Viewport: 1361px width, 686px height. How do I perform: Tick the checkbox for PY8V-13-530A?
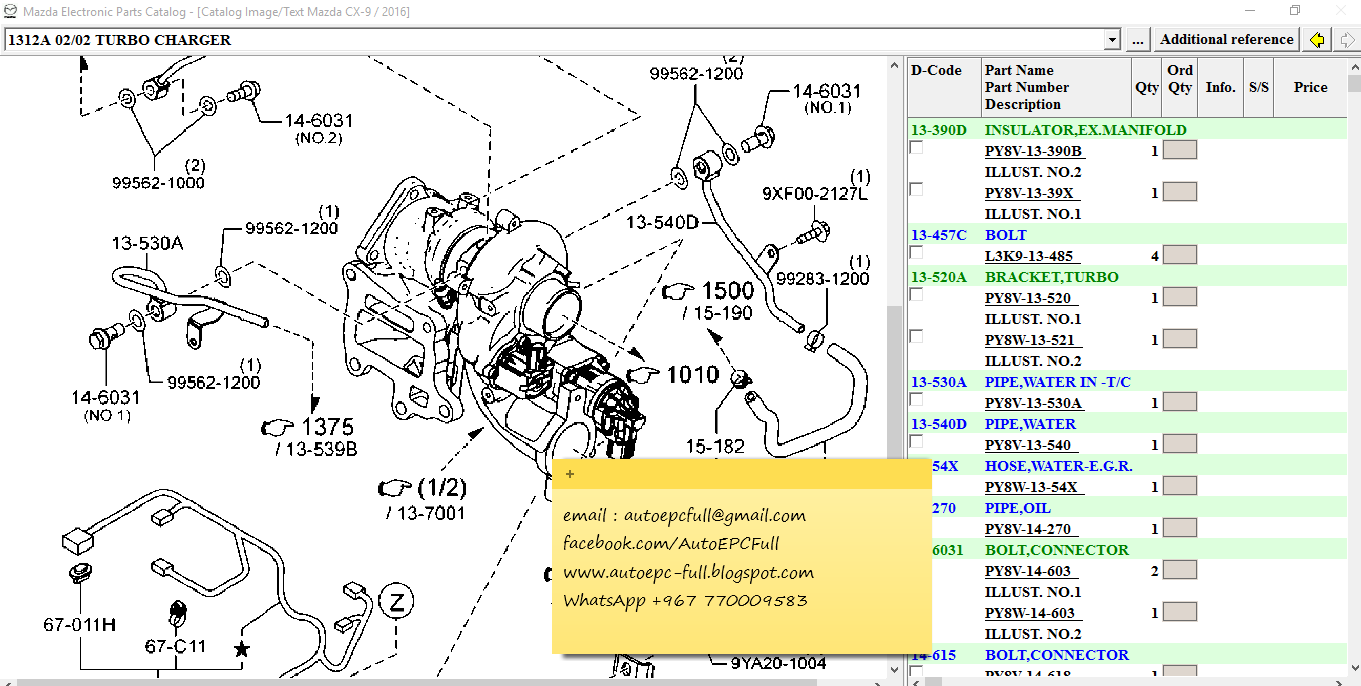pyautogui.click(x=916, y=399)
